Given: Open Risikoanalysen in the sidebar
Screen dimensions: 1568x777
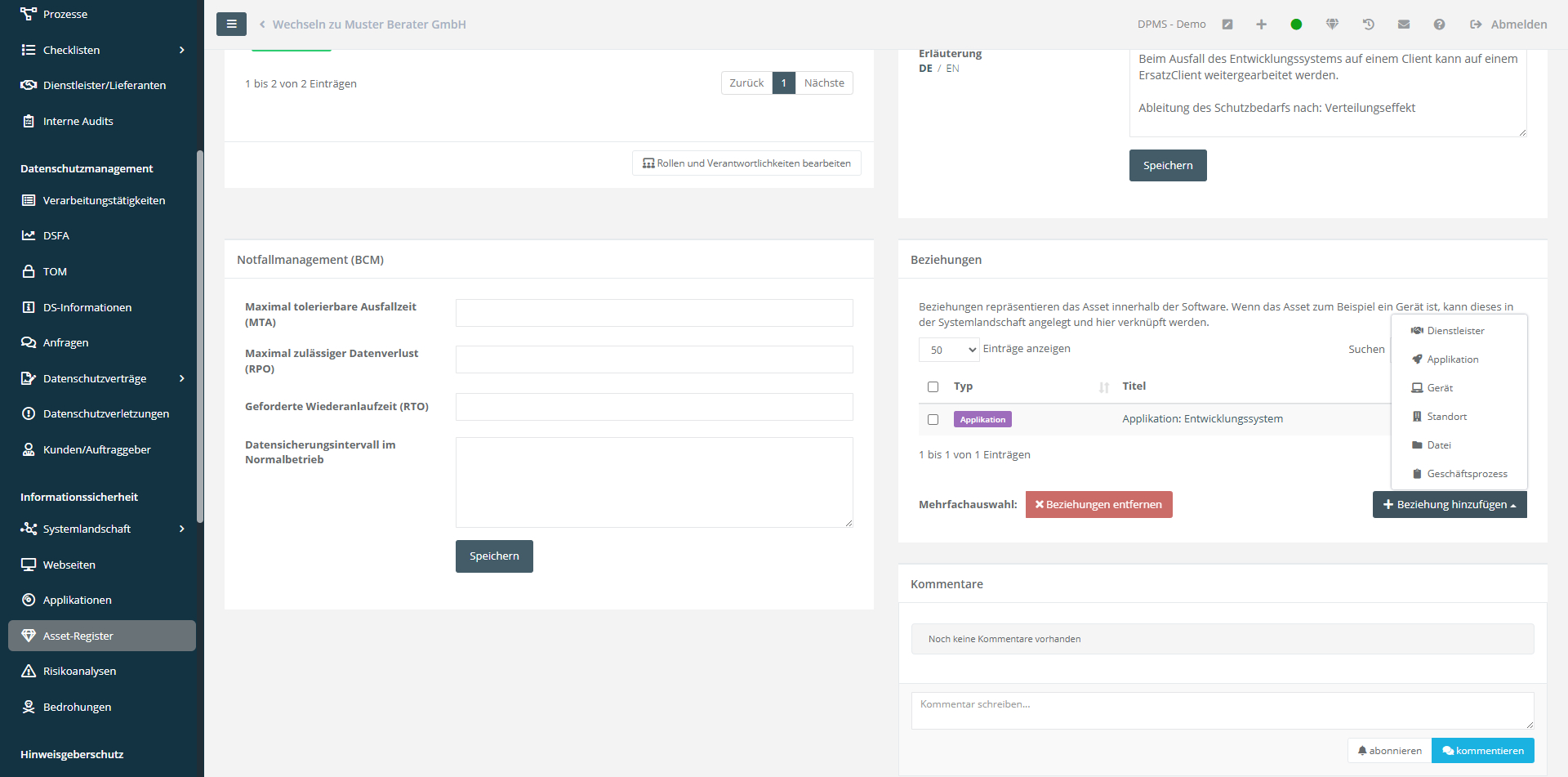Looking at the screenshot, I should tap(79, 671).
